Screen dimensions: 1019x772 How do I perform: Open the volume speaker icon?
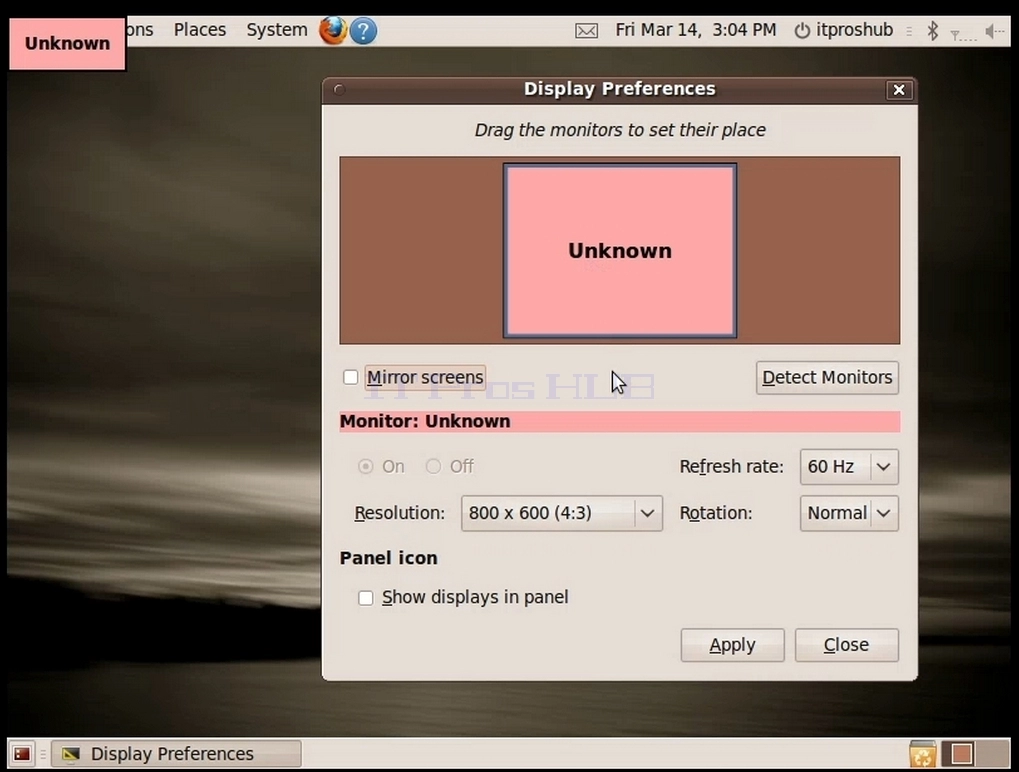(994, 31)
